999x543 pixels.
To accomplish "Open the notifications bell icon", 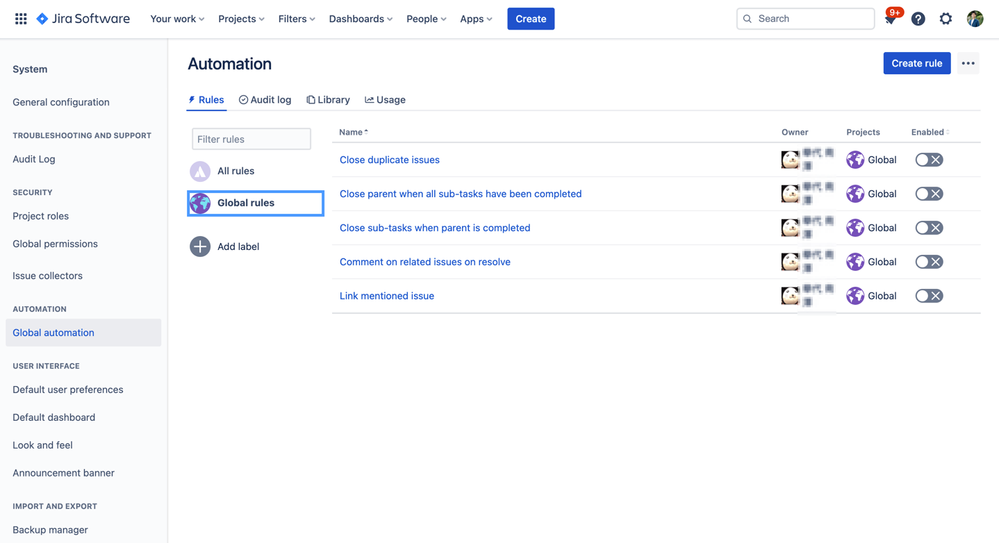I will coord(890,18).
